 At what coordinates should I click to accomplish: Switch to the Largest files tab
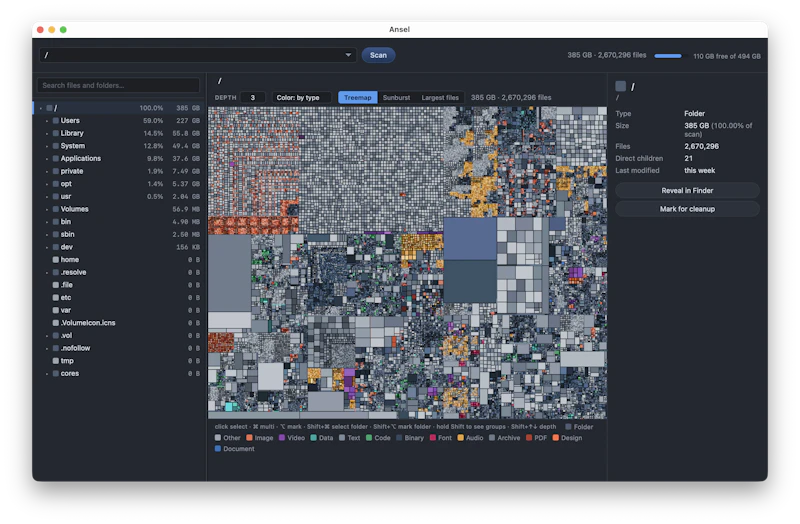pyautogui.click(x=440, y=97)
